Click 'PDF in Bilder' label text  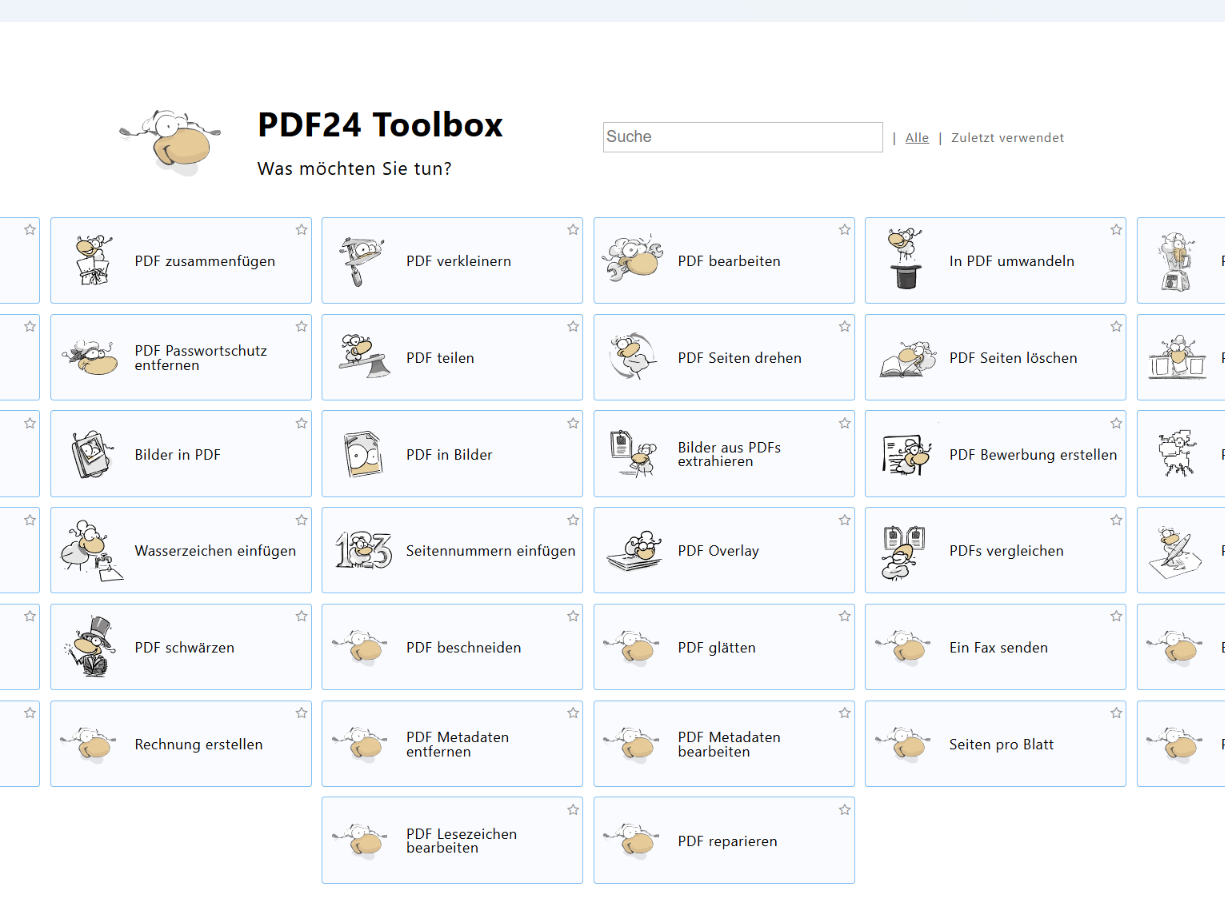coord(449,455)
